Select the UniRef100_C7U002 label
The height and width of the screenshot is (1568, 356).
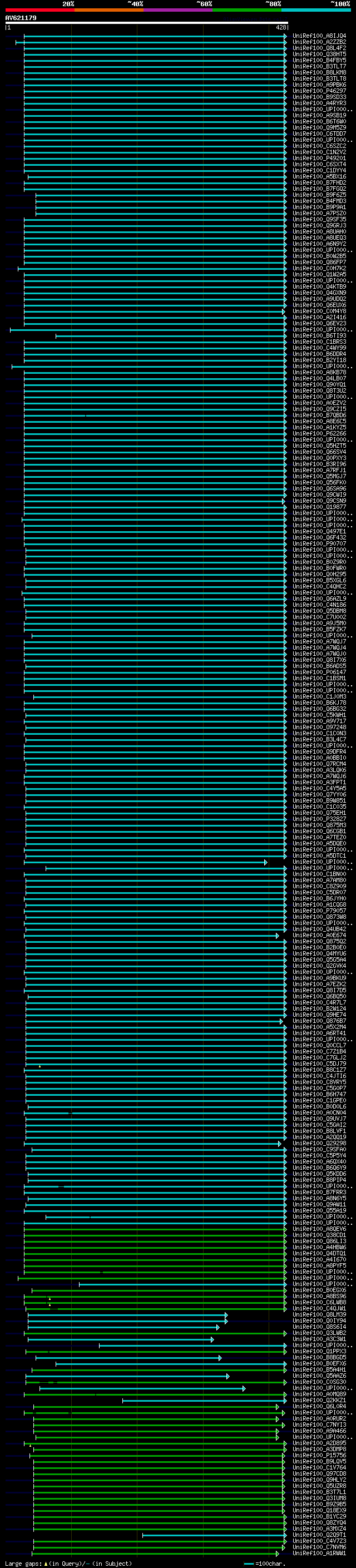click(x=319, y=617)
